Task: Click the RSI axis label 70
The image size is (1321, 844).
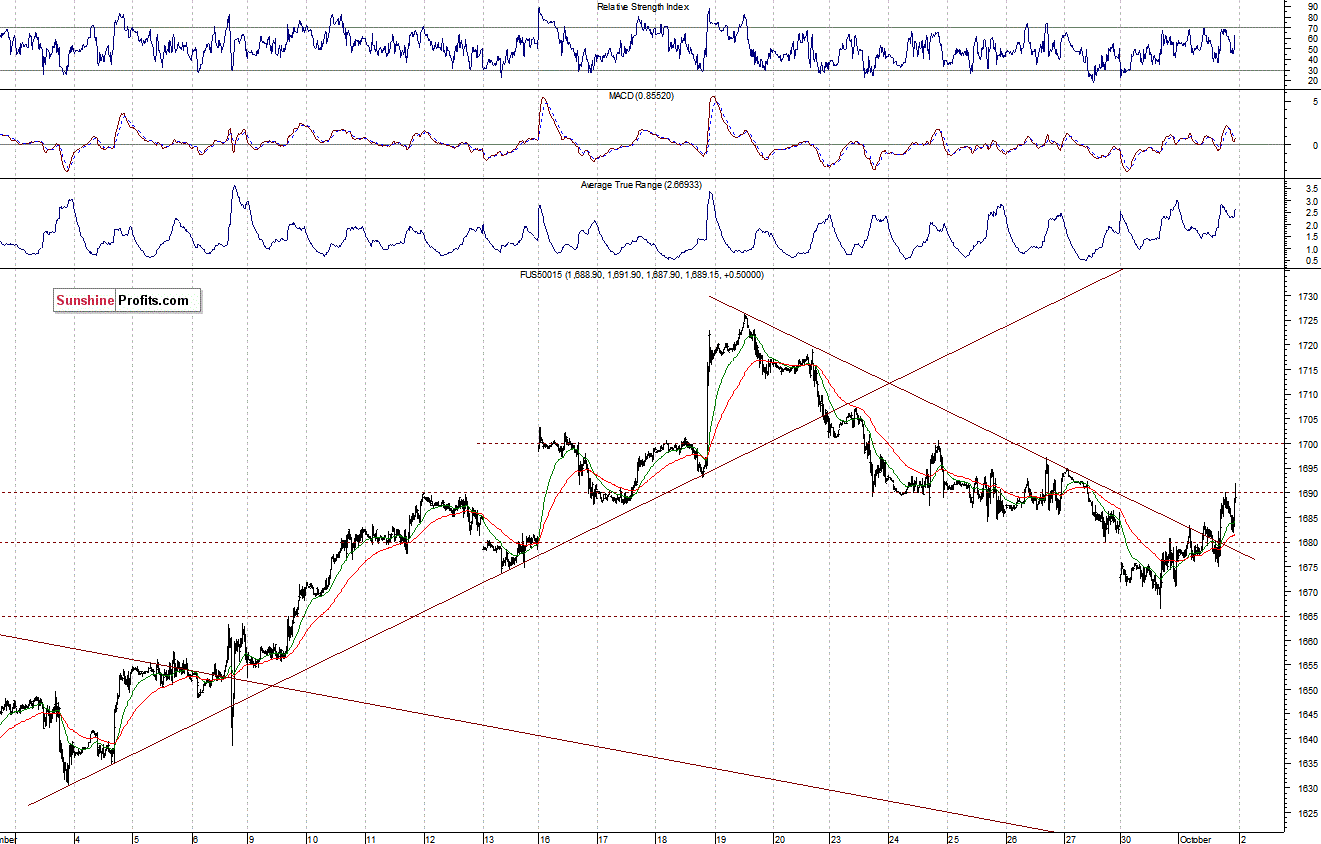Action: point(1312,28)
